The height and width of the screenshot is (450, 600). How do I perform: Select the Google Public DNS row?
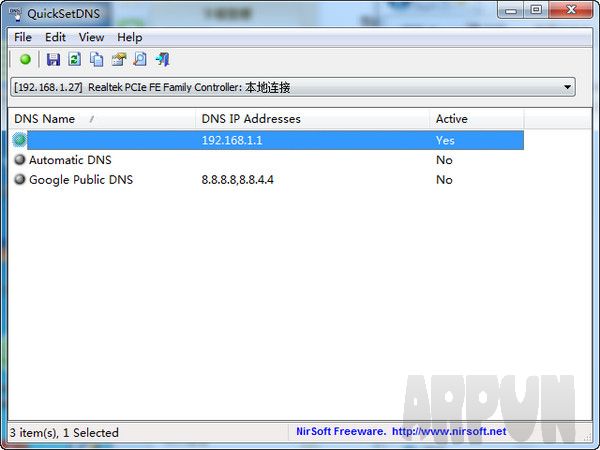tap(268, 179)
